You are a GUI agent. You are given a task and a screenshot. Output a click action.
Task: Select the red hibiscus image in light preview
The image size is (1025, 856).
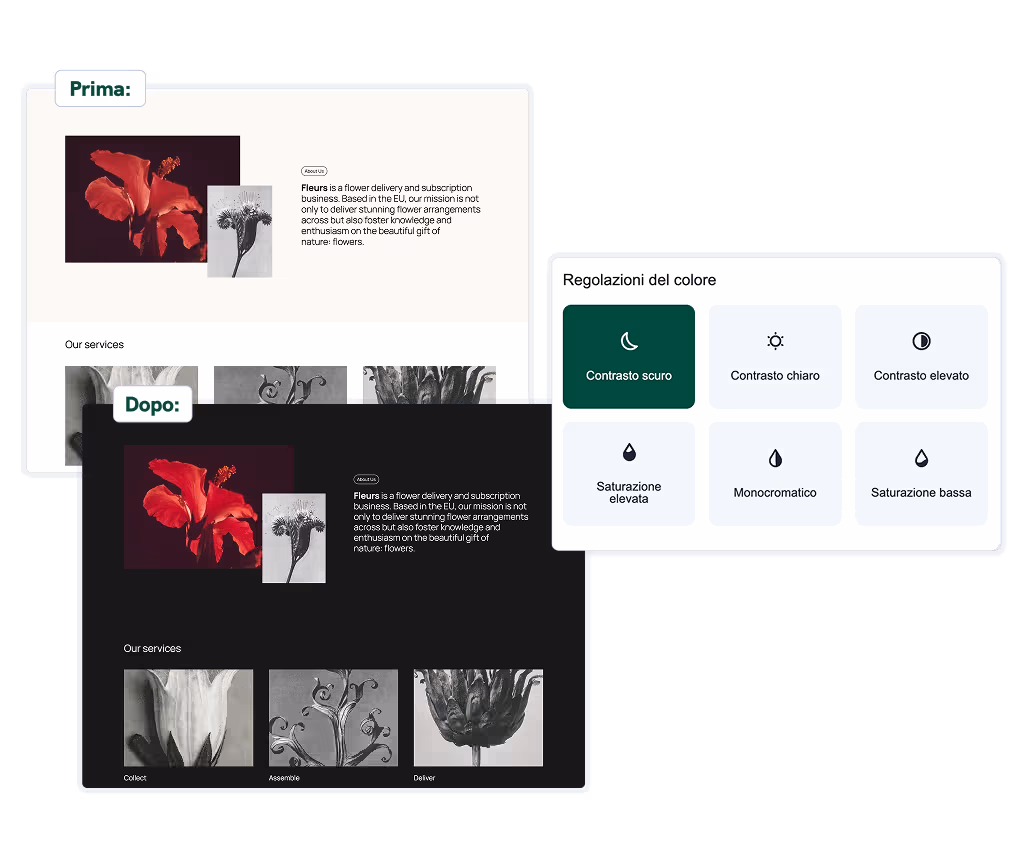[138, 198]
